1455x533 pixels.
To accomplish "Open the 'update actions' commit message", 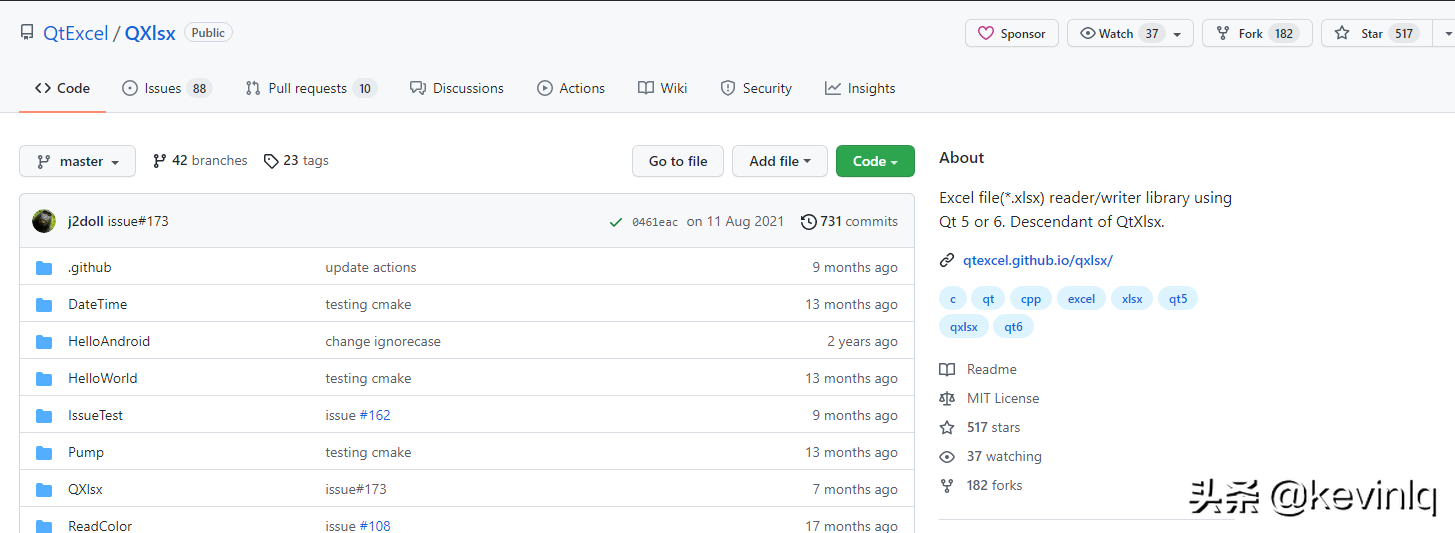I will click(371, 267).
